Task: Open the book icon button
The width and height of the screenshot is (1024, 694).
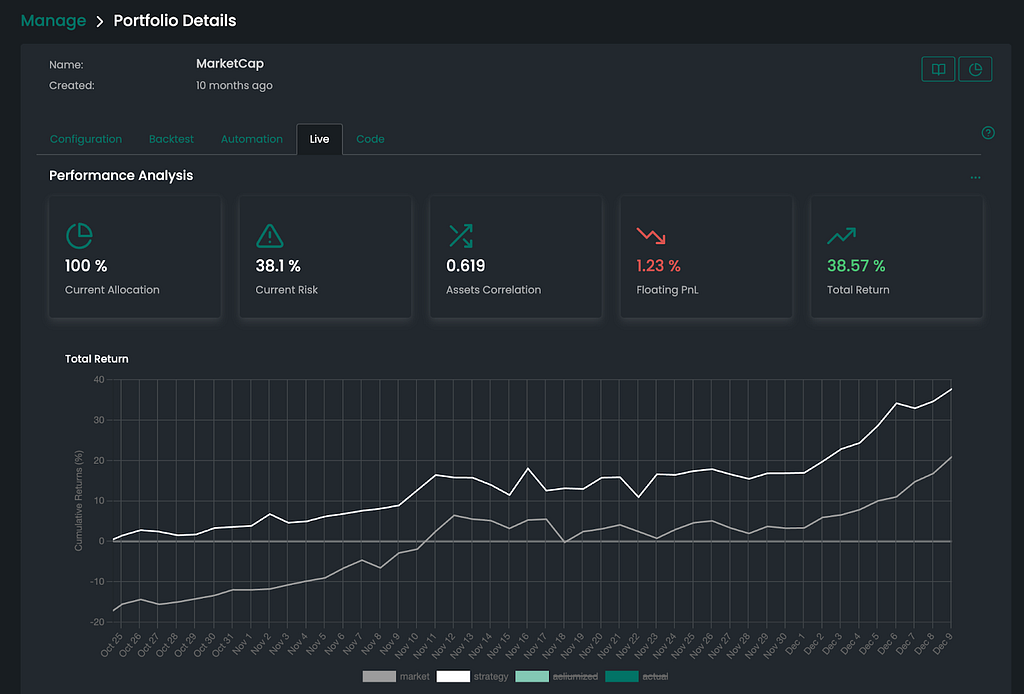Action: [938, 69]
